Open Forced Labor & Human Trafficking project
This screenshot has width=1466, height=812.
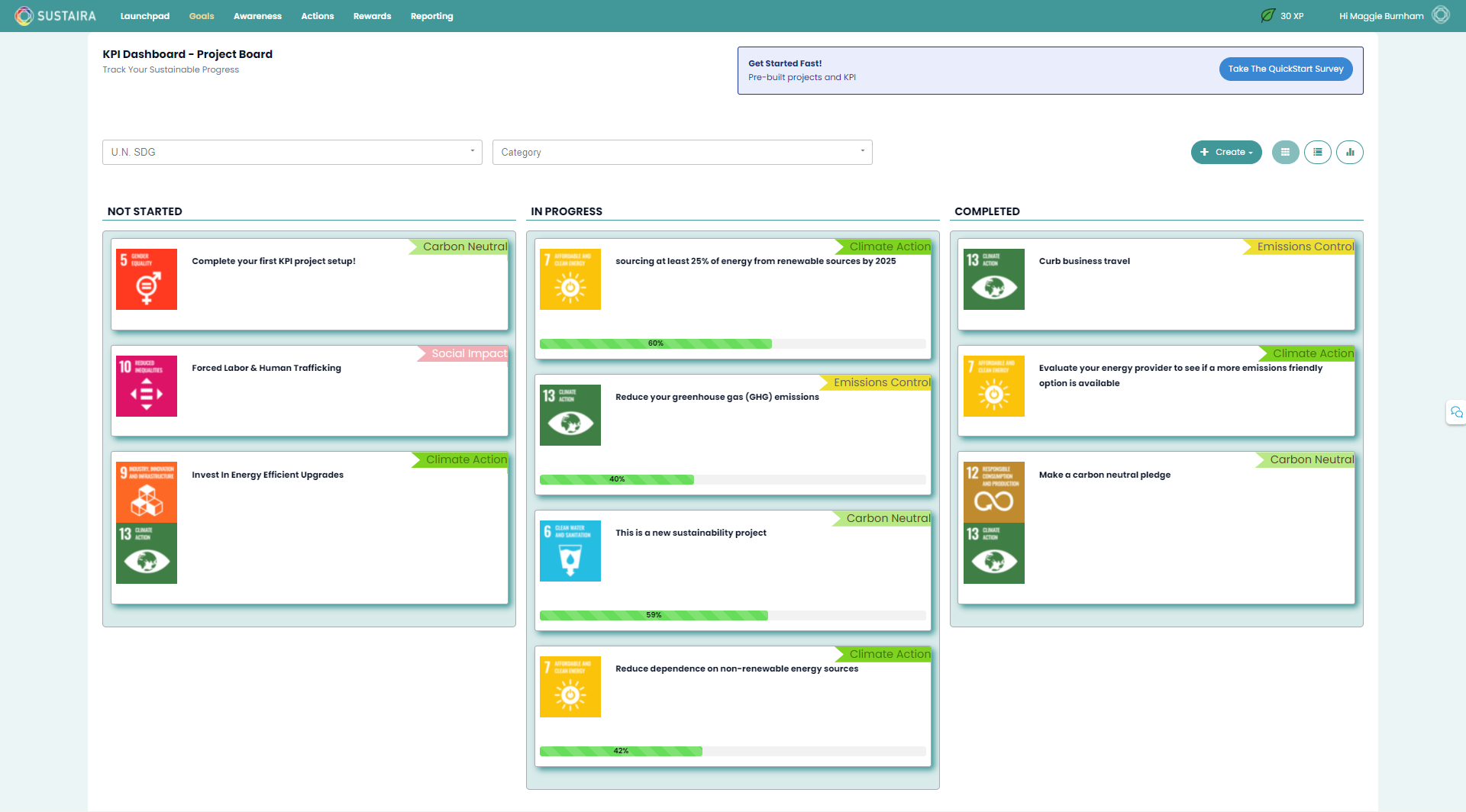[x=266, y=368]
